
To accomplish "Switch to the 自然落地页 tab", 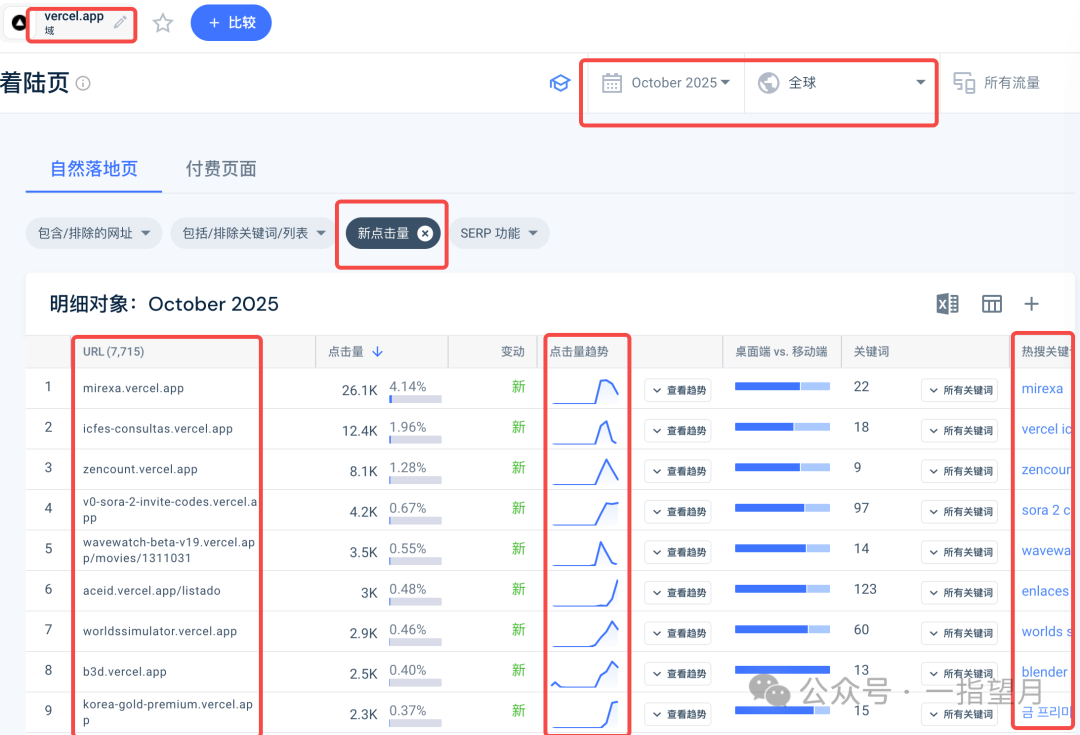I will [94, 169].
